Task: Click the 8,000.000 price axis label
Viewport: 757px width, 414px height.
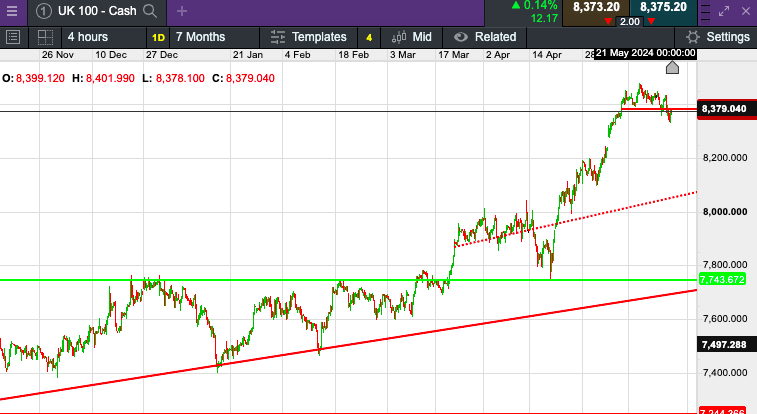Action: click(725, 212)
